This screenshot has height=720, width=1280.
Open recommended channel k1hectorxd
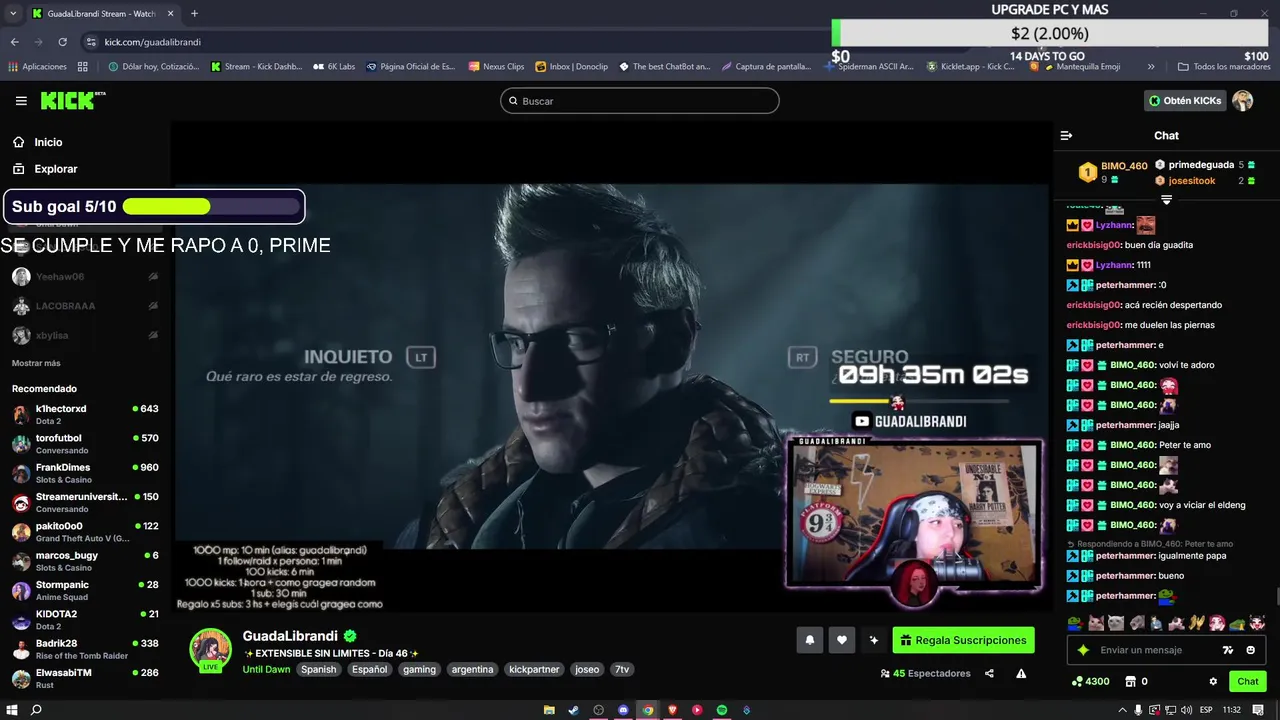[85, 414]
